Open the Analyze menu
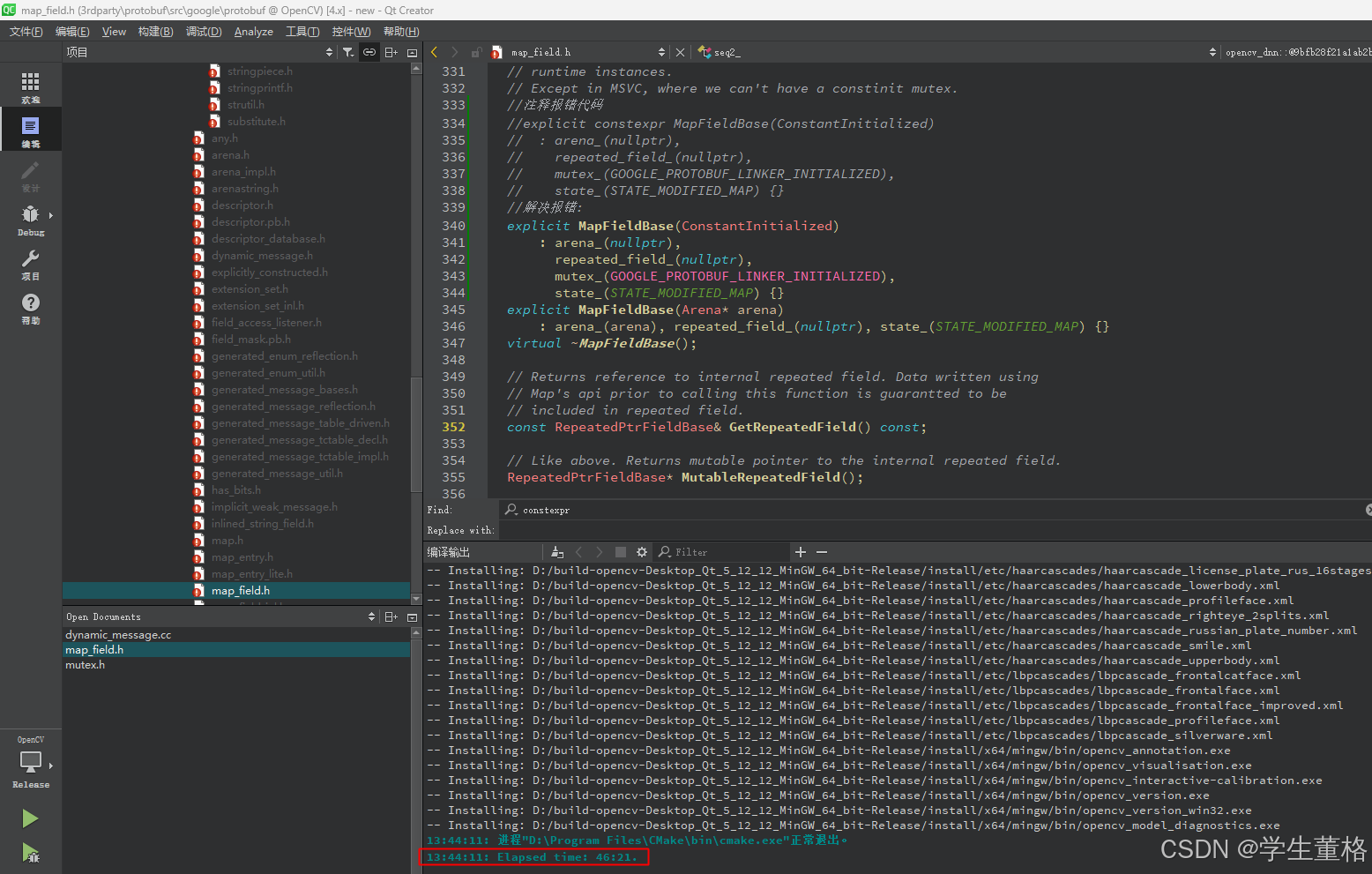Screen dimensions: 1372x874 [x=254, y=31]
